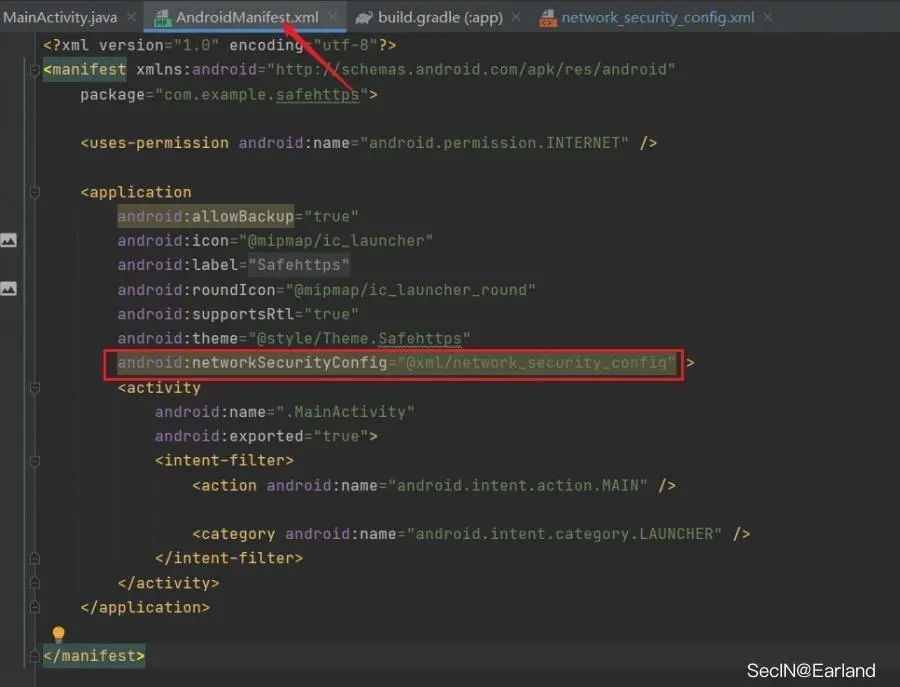Switch to the MainActivity.java tab
This screenshot has width=900, height=687.
(x=60, y=17)
